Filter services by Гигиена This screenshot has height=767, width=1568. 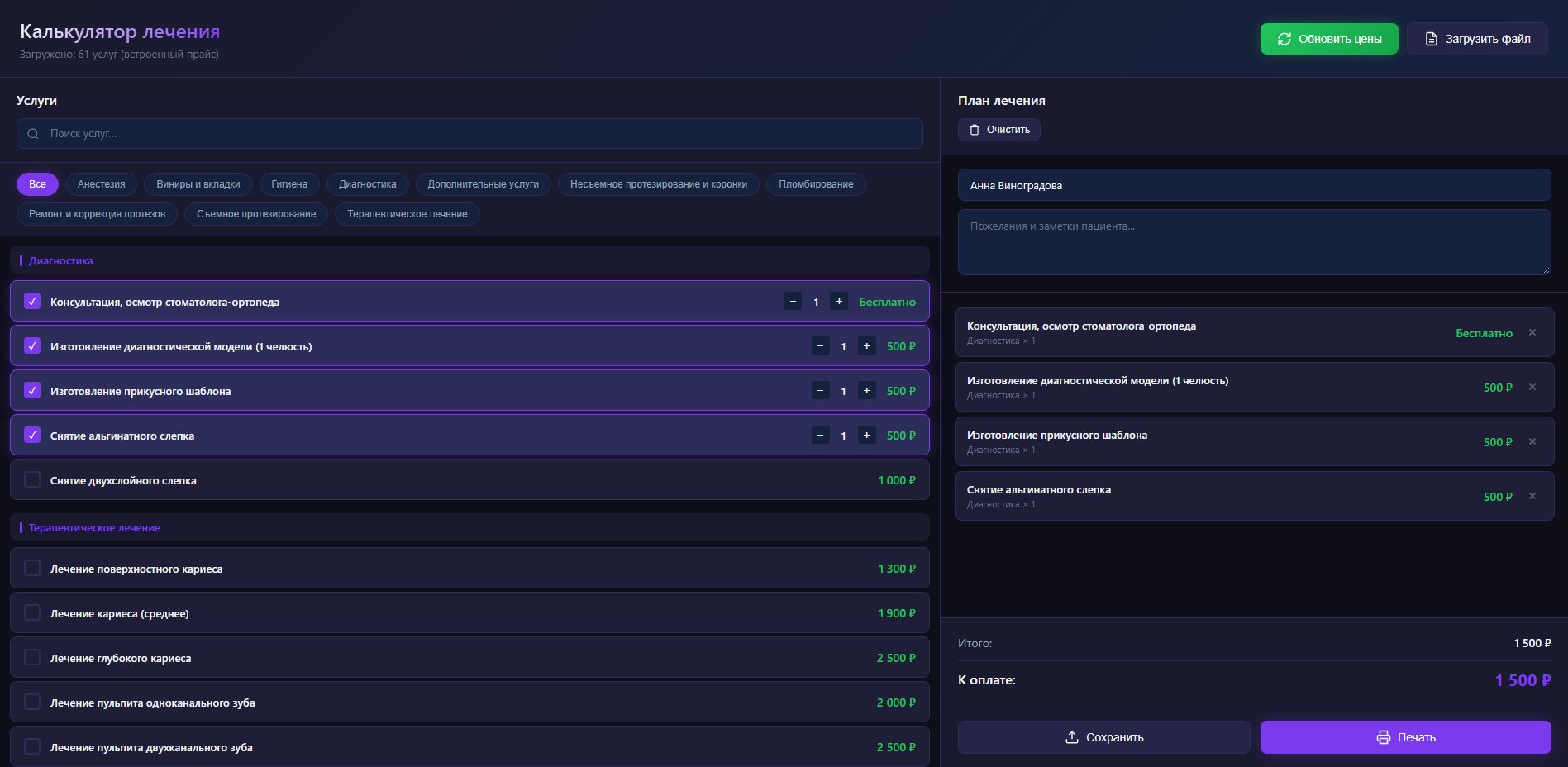pyautogui.click(x=289, y=184)
